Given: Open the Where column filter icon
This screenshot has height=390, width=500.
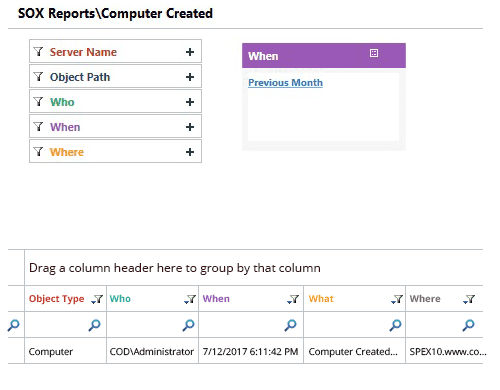Looking at the screenshot, I should 469,299.
